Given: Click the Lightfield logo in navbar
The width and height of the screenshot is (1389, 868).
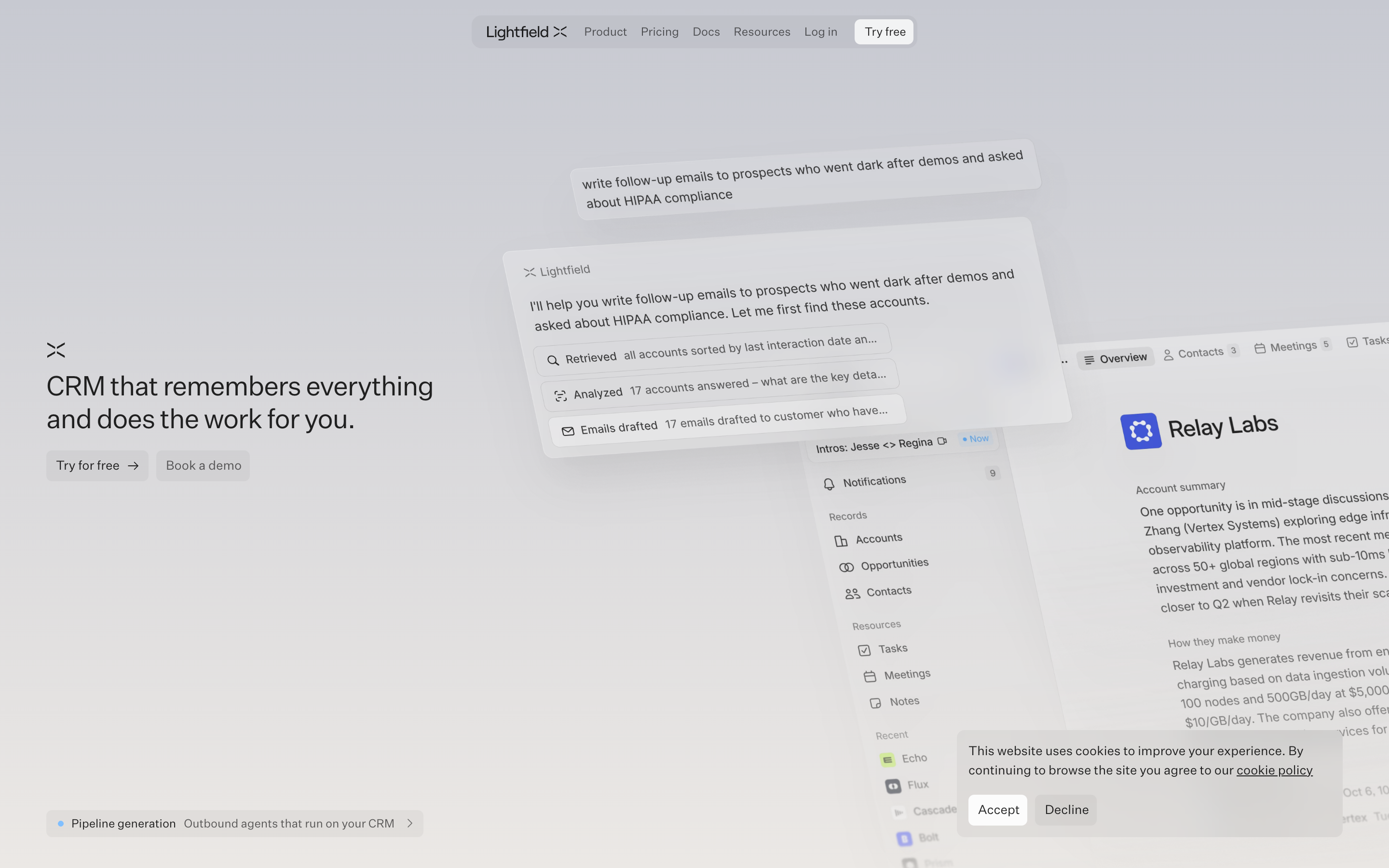Looking at the screenshot, I should [x=526, y=31].
